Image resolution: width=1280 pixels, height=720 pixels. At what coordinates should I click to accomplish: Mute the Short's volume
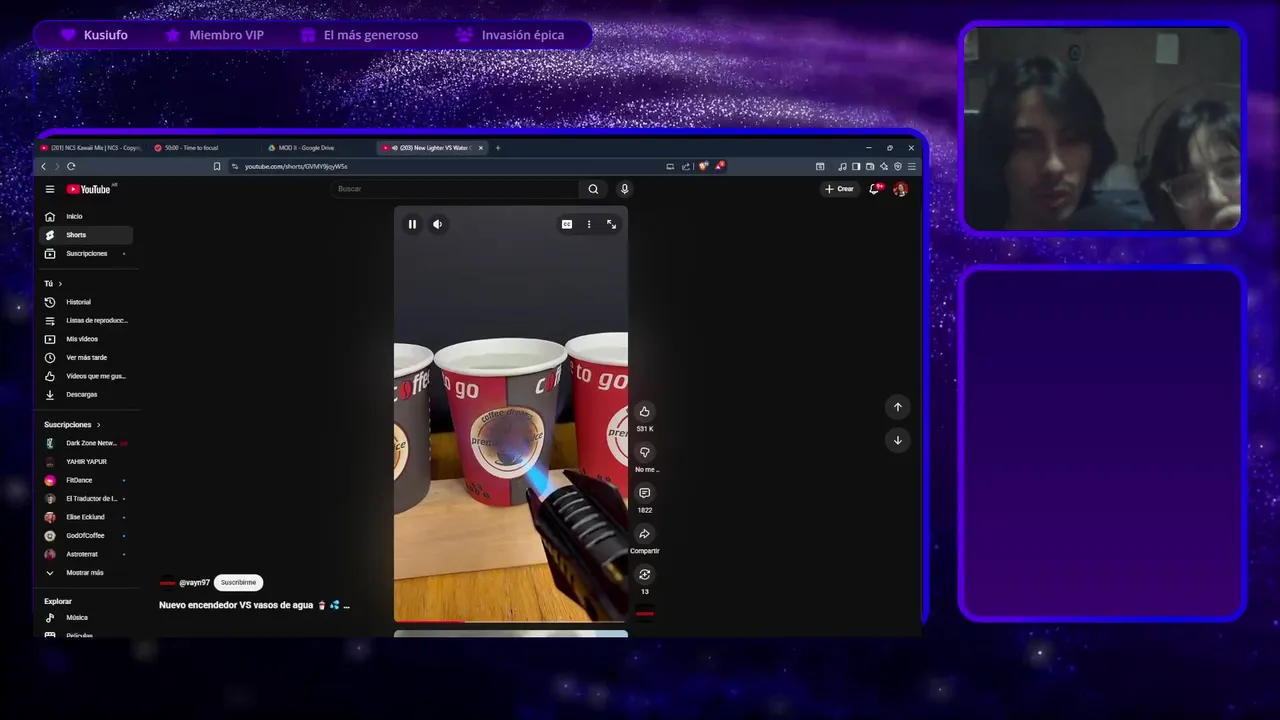click(437, 224)
